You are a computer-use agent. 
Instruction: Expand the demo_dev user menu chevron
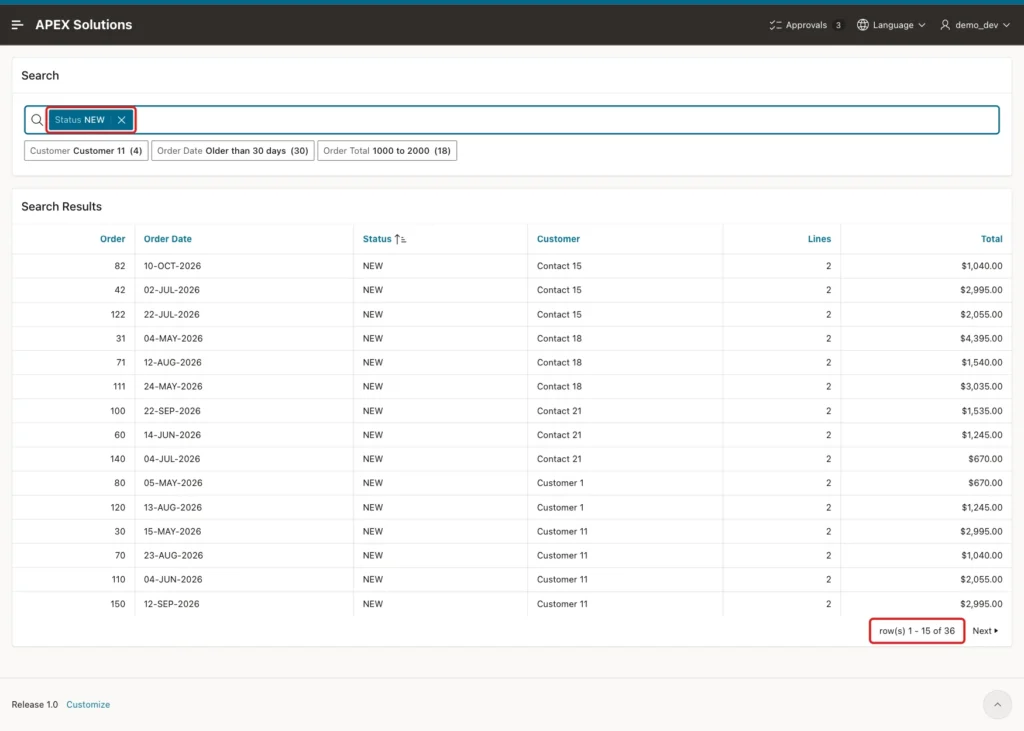[x=1006, y=25]
